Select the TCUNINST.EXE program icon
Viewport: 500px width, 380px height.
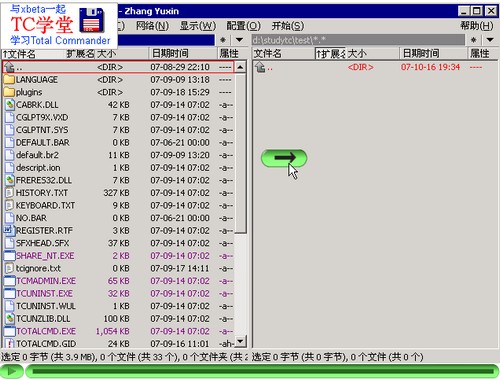pos(9,294)
